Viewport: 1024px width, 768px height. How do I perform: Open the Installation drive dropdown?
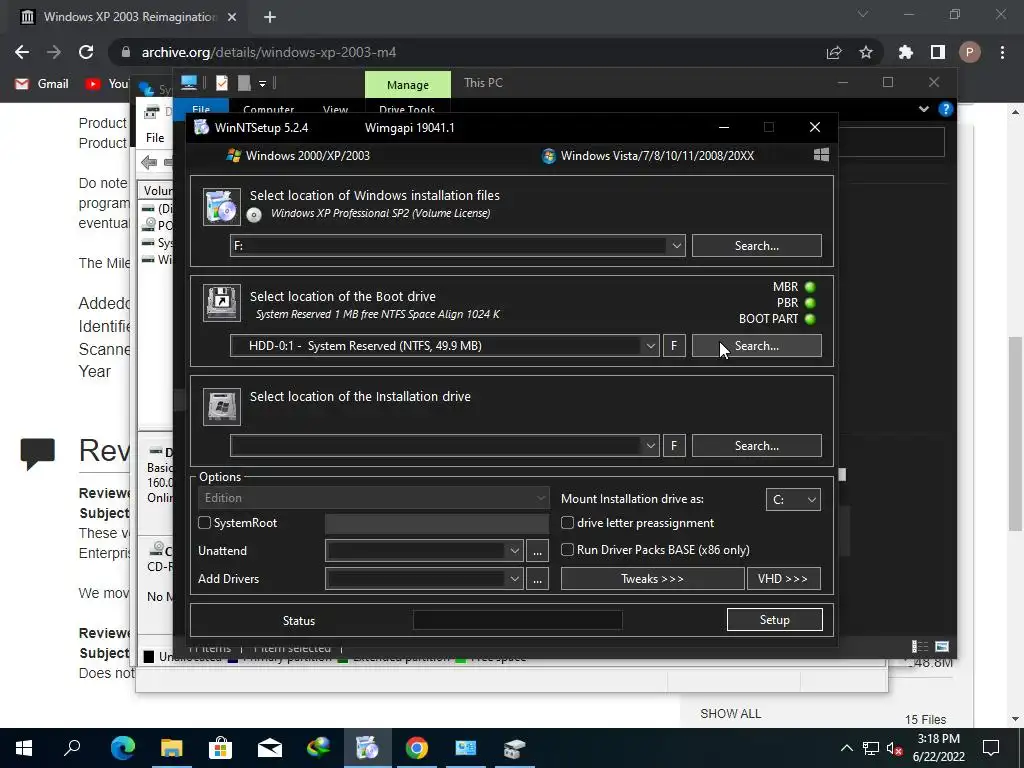point(650,445)
